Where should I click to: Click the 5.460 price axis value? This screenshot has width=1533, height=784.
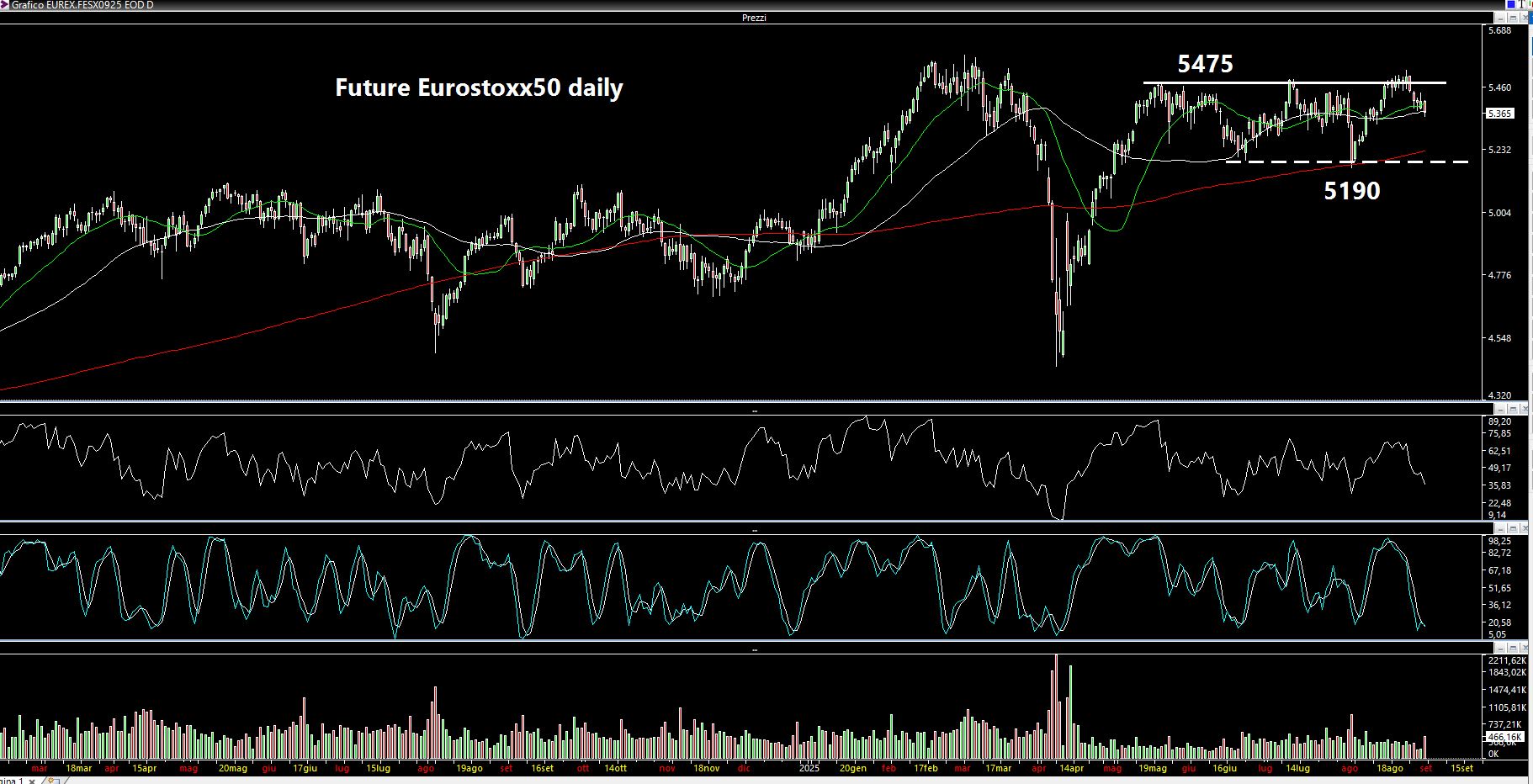1499,87
